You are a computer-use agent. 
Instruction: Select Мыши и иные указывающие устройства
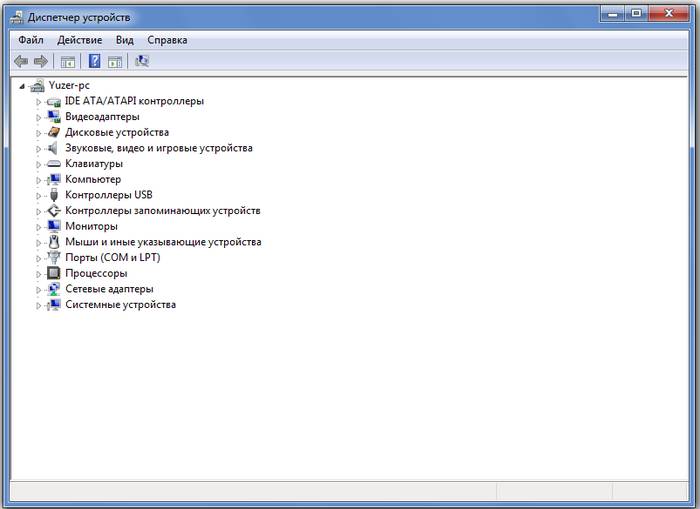[163, 242]
